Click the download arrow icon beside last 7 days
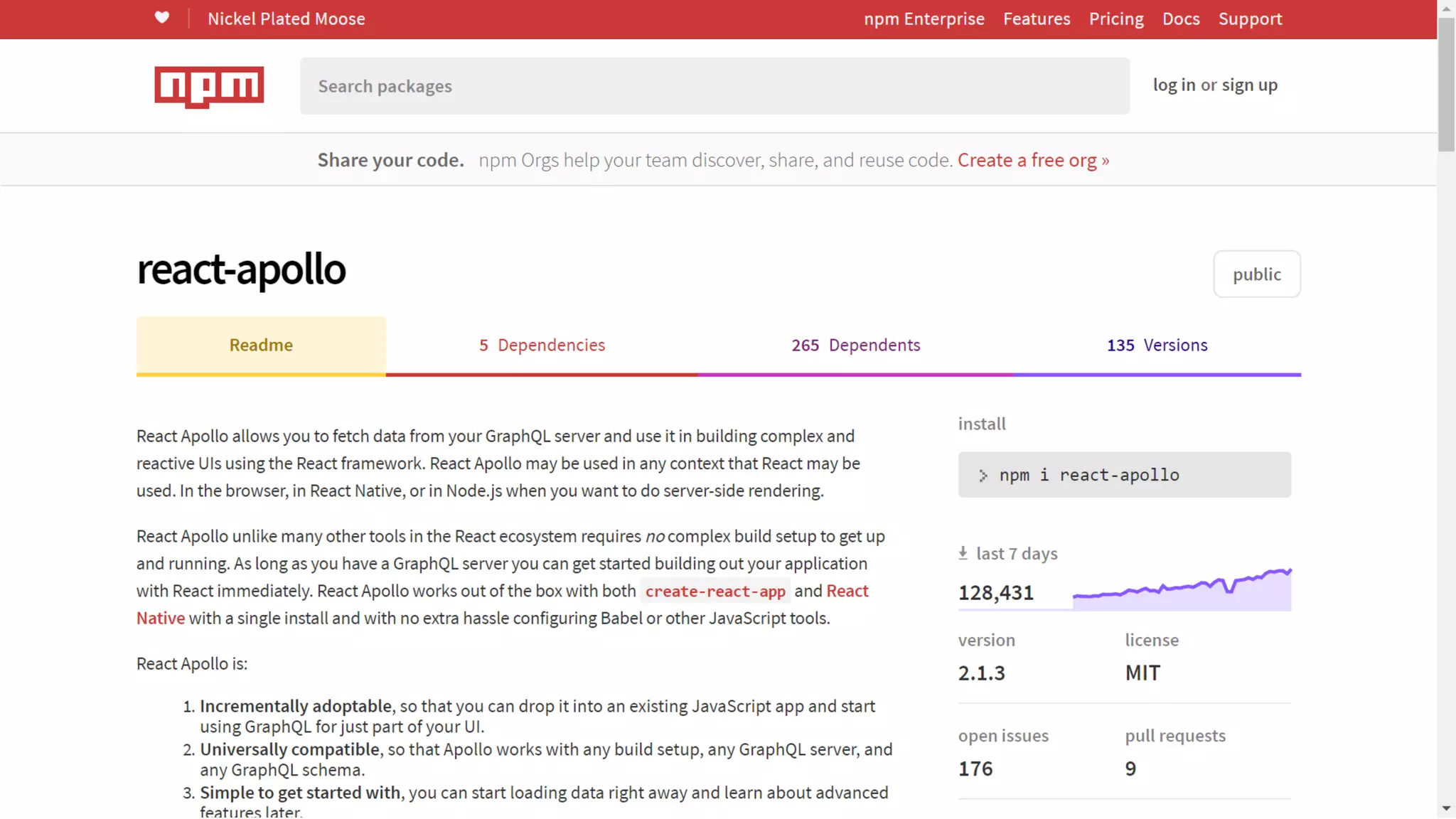 coord(963,553)
